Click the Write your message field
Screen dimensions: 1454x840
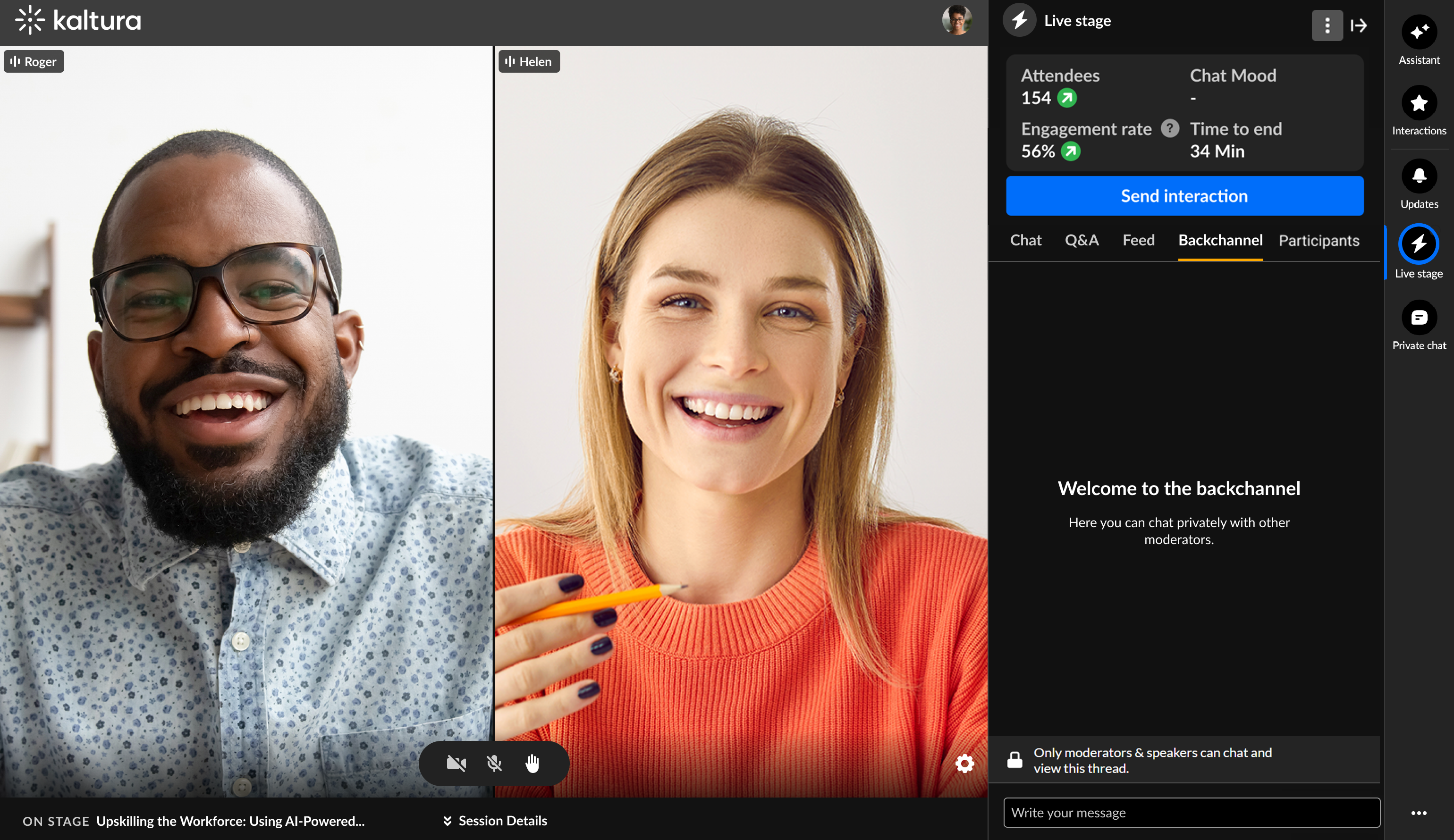pyautogui.click(x=1191, y=812)
